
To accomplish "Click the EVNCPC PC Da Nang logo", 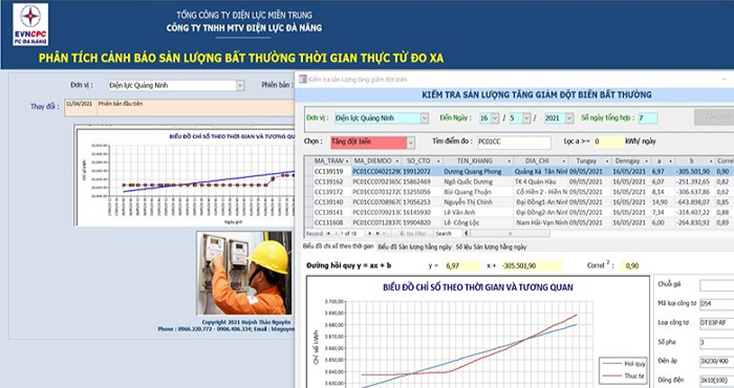I will point(30,24).
